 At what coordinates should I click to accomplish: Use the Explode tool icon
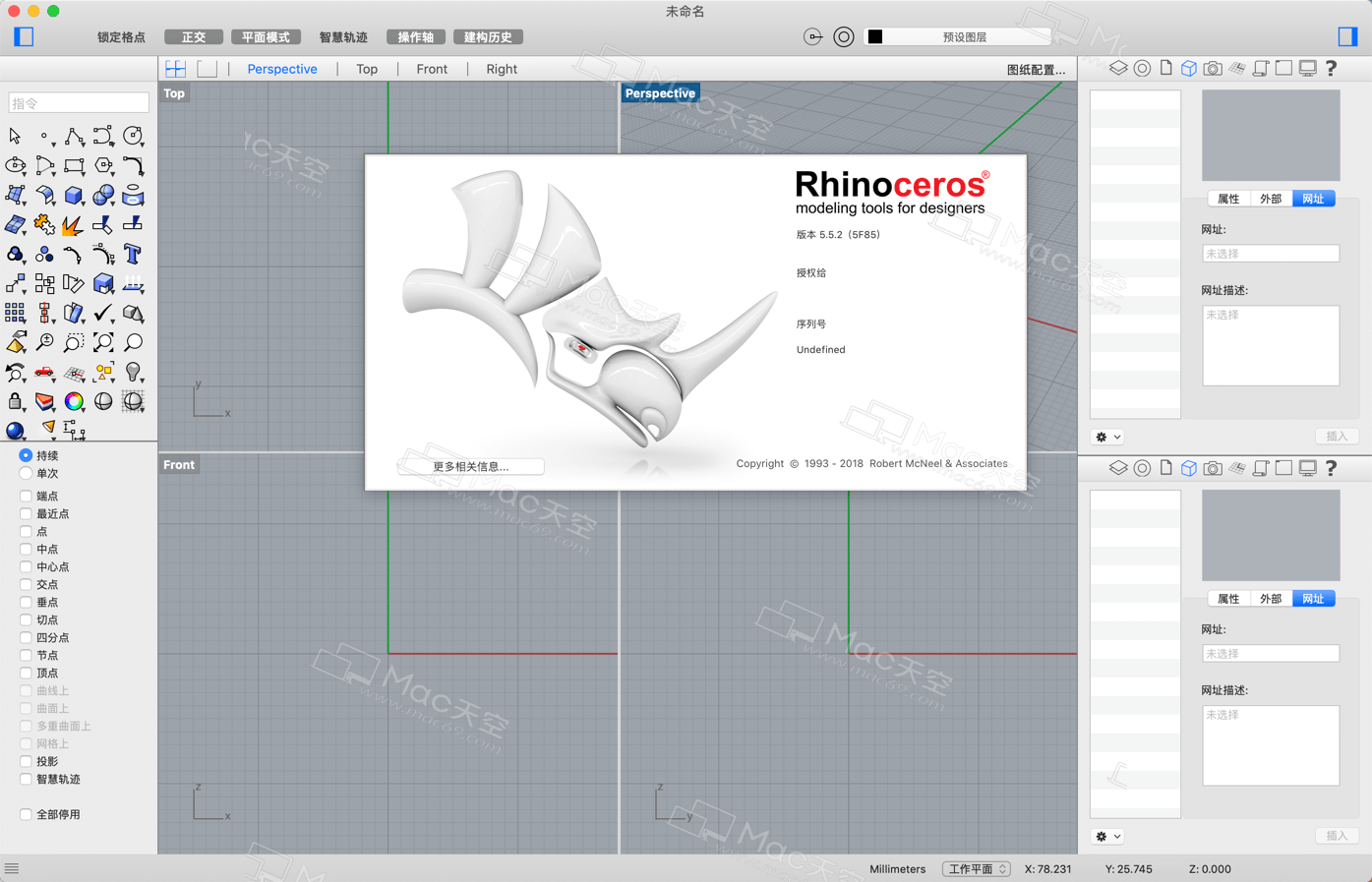[74, 224]
